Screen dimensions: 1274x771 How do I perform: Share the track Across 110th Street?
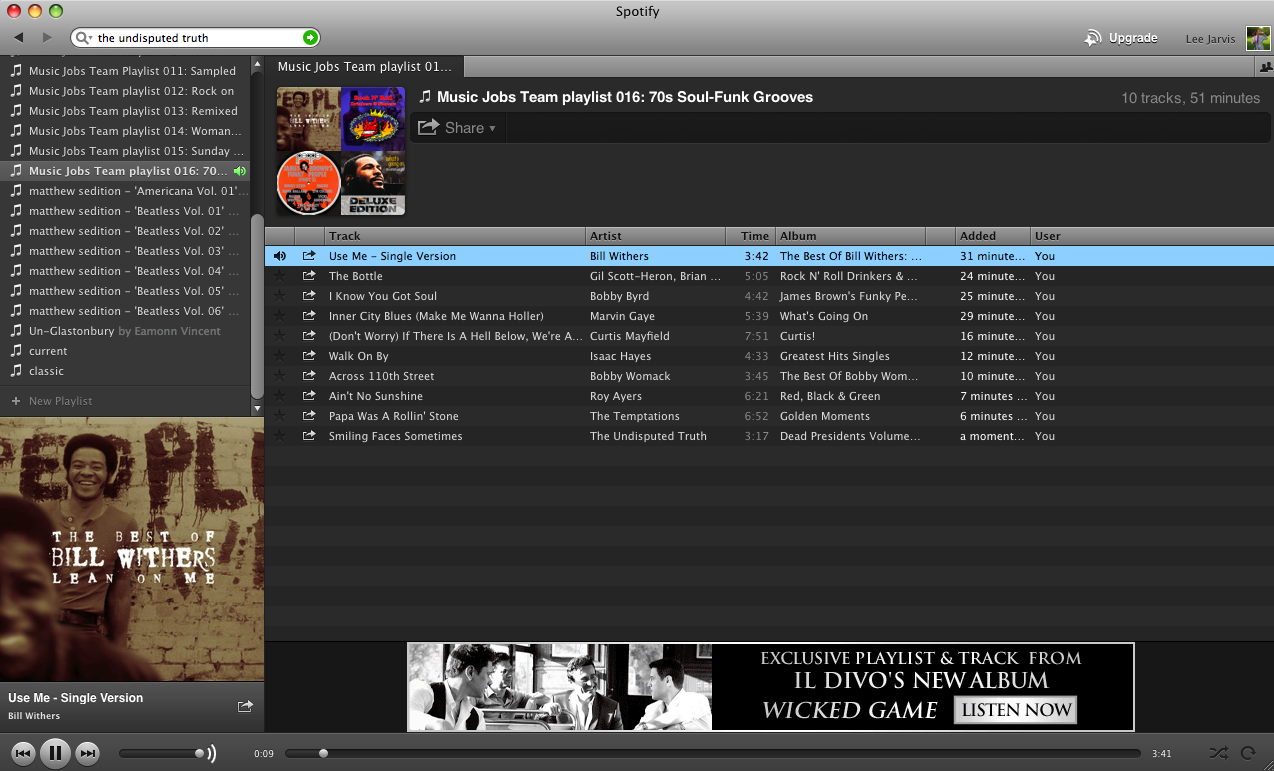309,376
